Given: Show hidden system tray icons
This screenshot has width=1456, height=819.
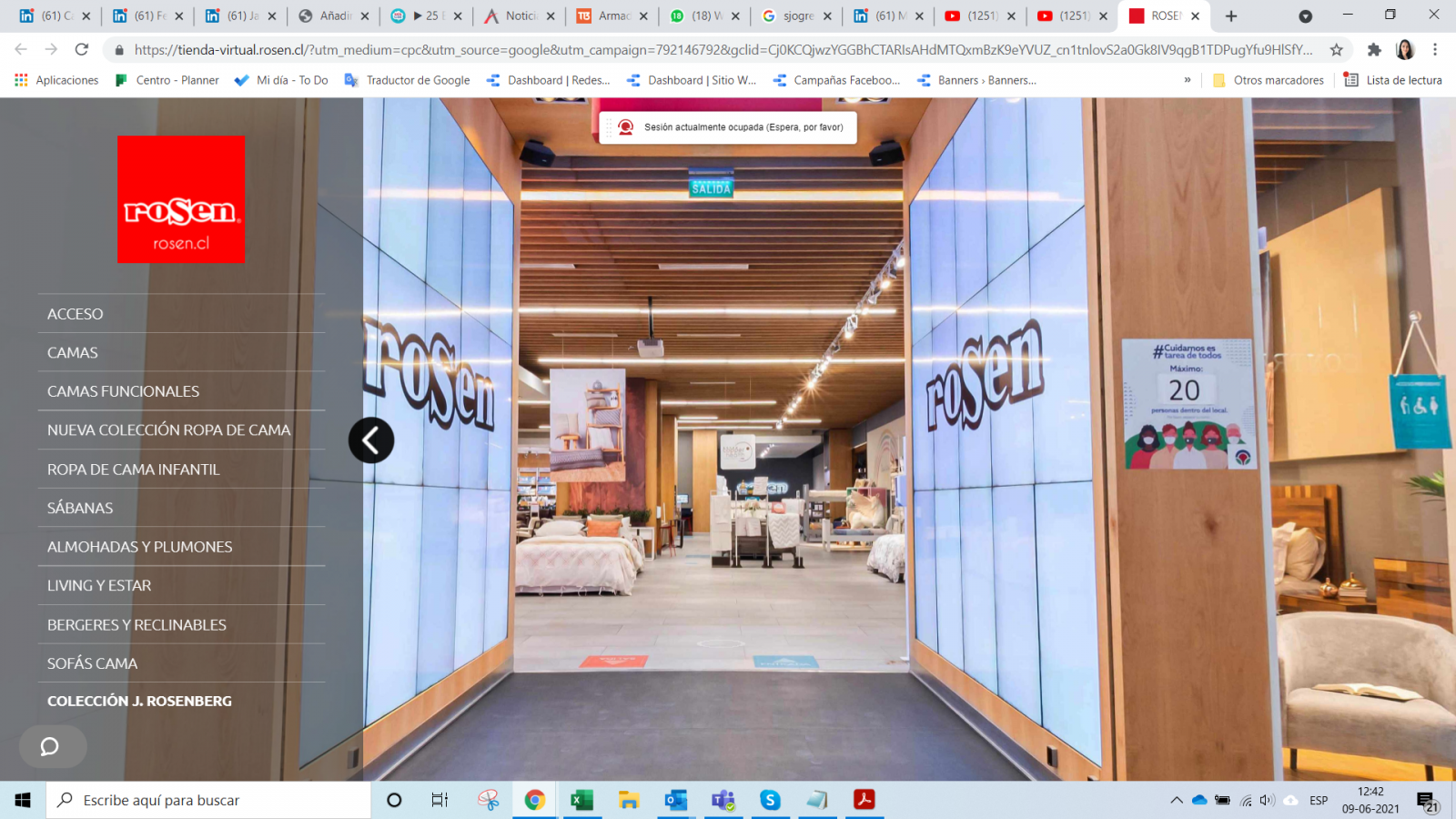Looking at the screenshot, I should tap(1177, 801).
